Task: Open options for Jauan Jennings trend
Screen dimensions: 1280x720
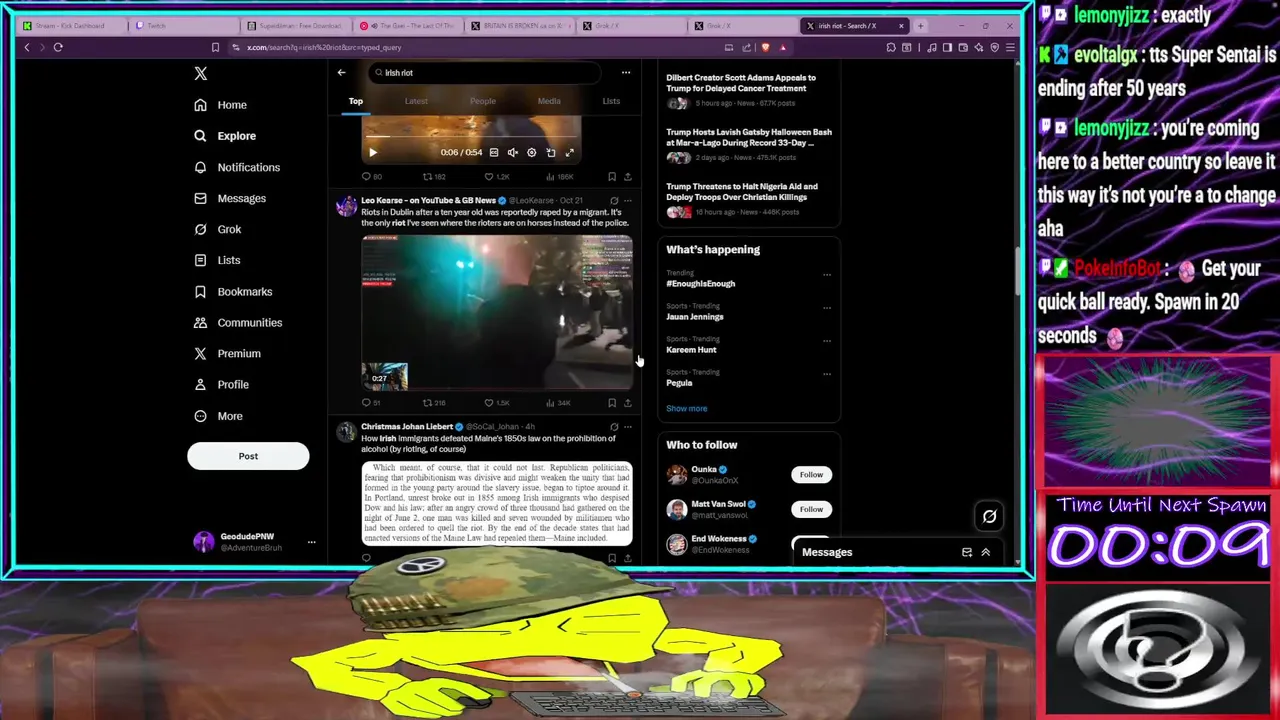Action: 827,308
